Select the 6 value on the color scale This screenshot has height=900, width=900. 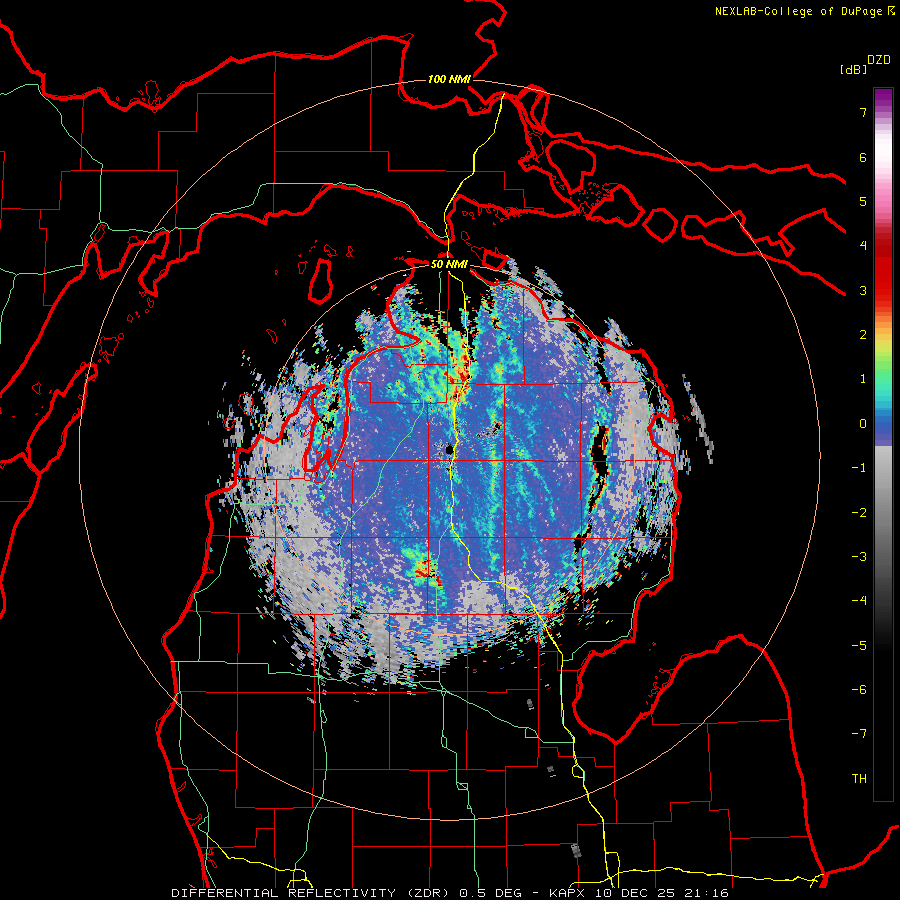coord(863,157)
